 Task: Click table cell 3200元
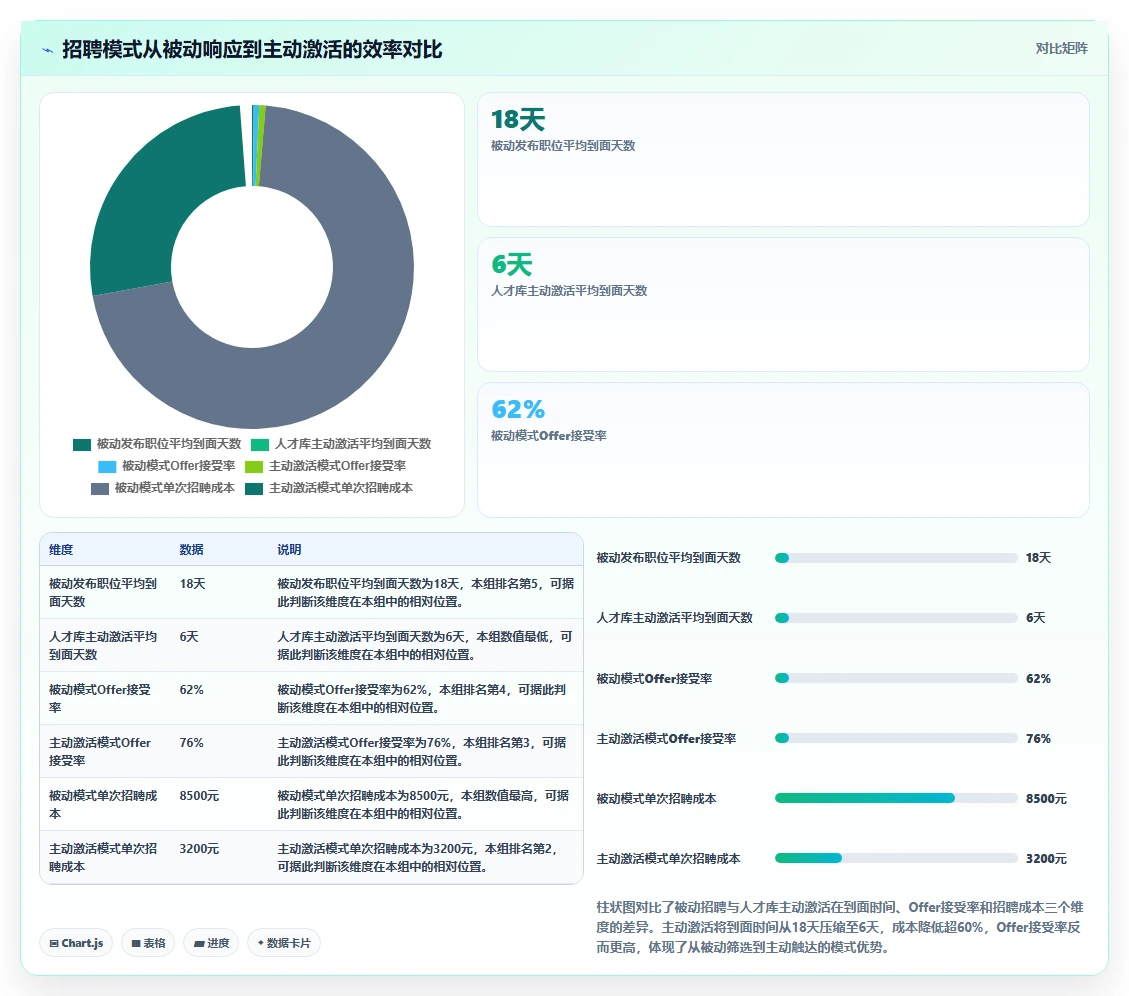(x=199, y=848)
